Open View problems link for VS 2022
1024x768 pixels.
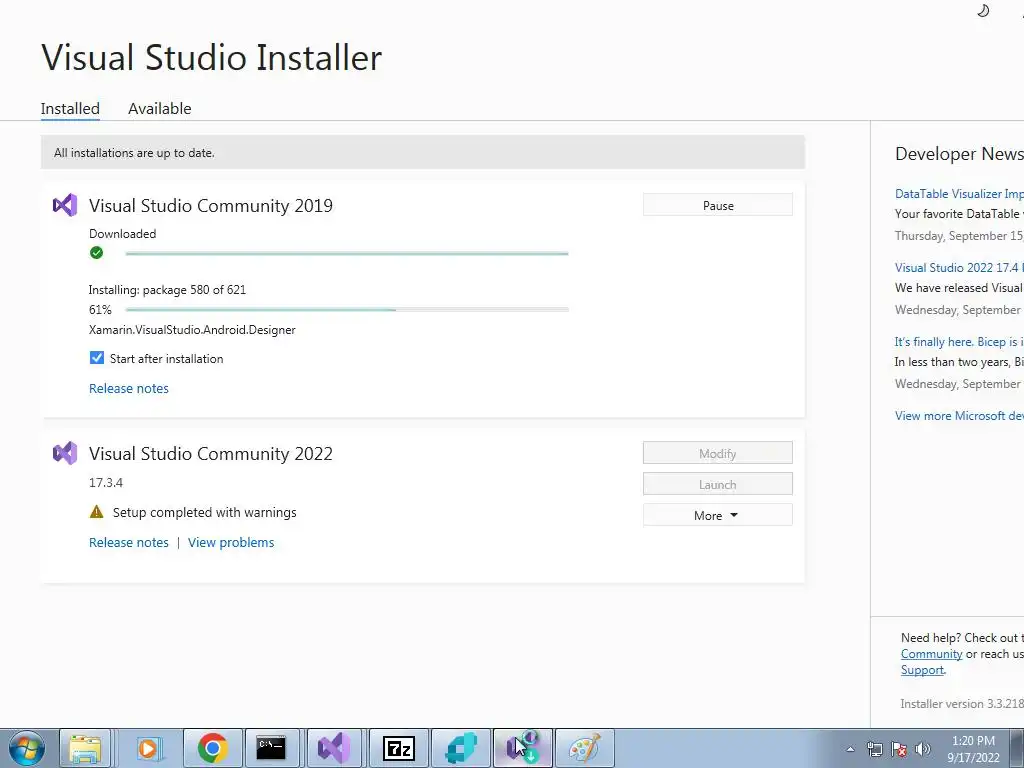coord(231,543)
